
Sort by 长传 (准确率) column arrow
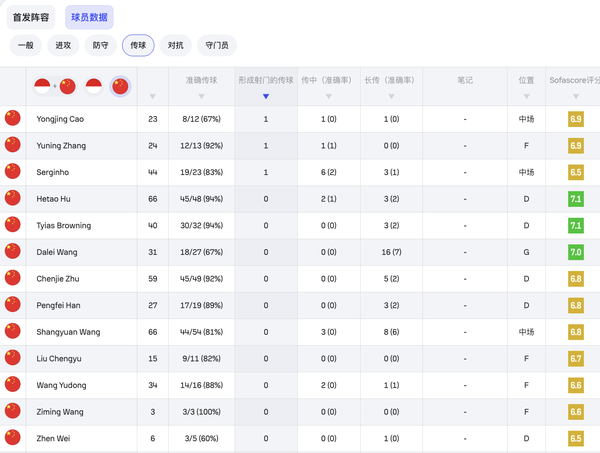point(391,96)
